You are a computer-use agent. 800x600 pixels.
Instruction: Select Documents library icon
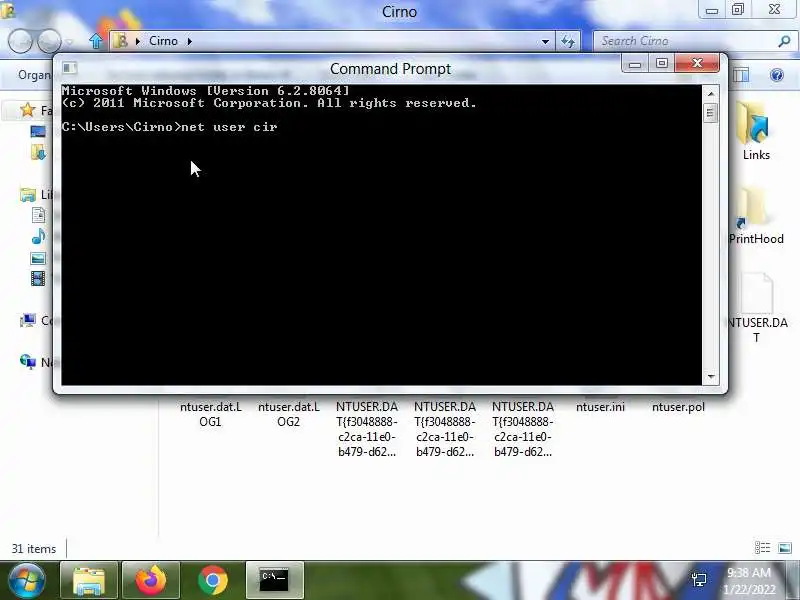[x=38, y=215]
